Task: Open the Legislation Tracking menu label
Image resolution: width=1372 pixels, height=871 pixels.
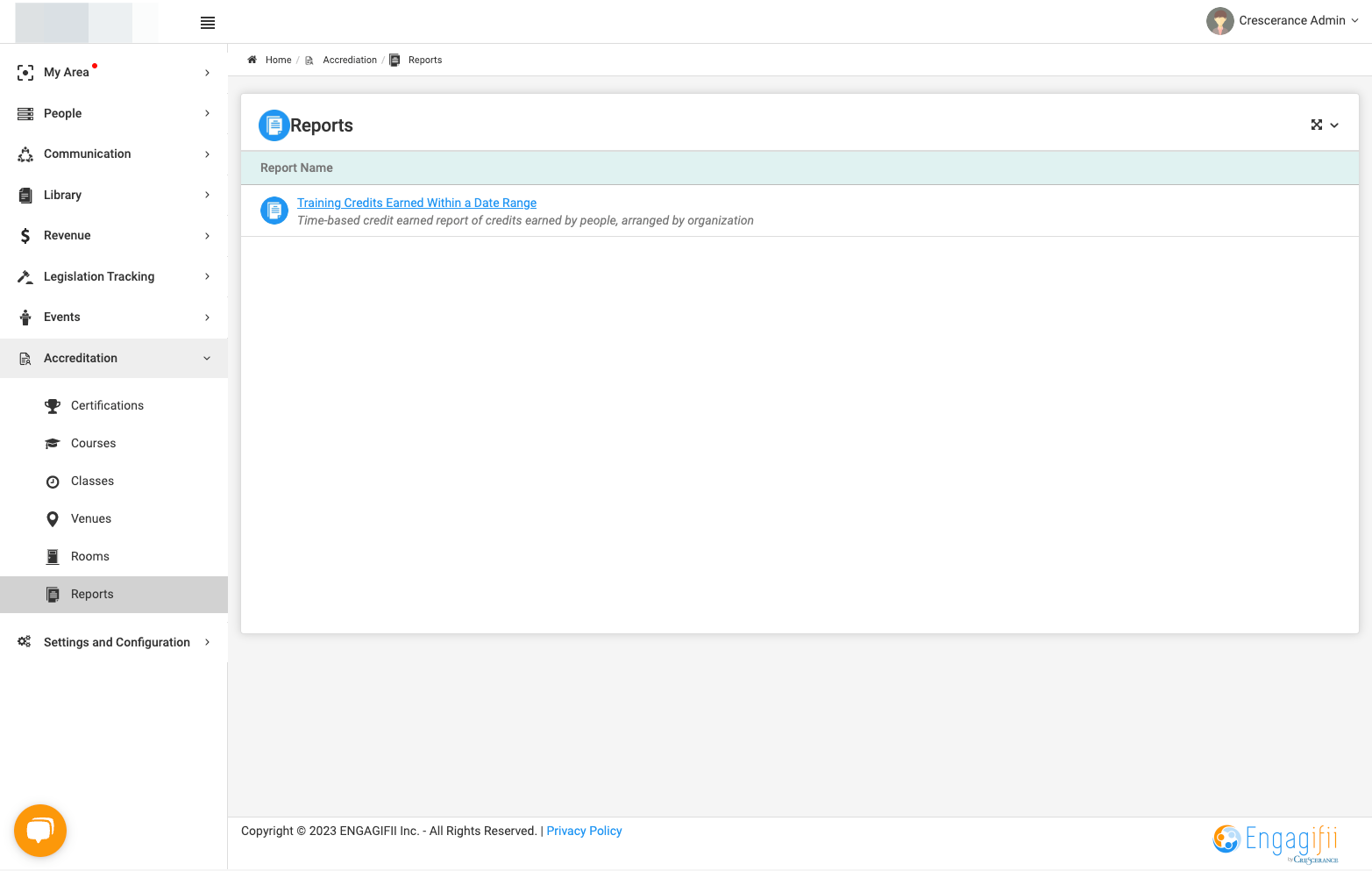Action: [x=99, y=276]
